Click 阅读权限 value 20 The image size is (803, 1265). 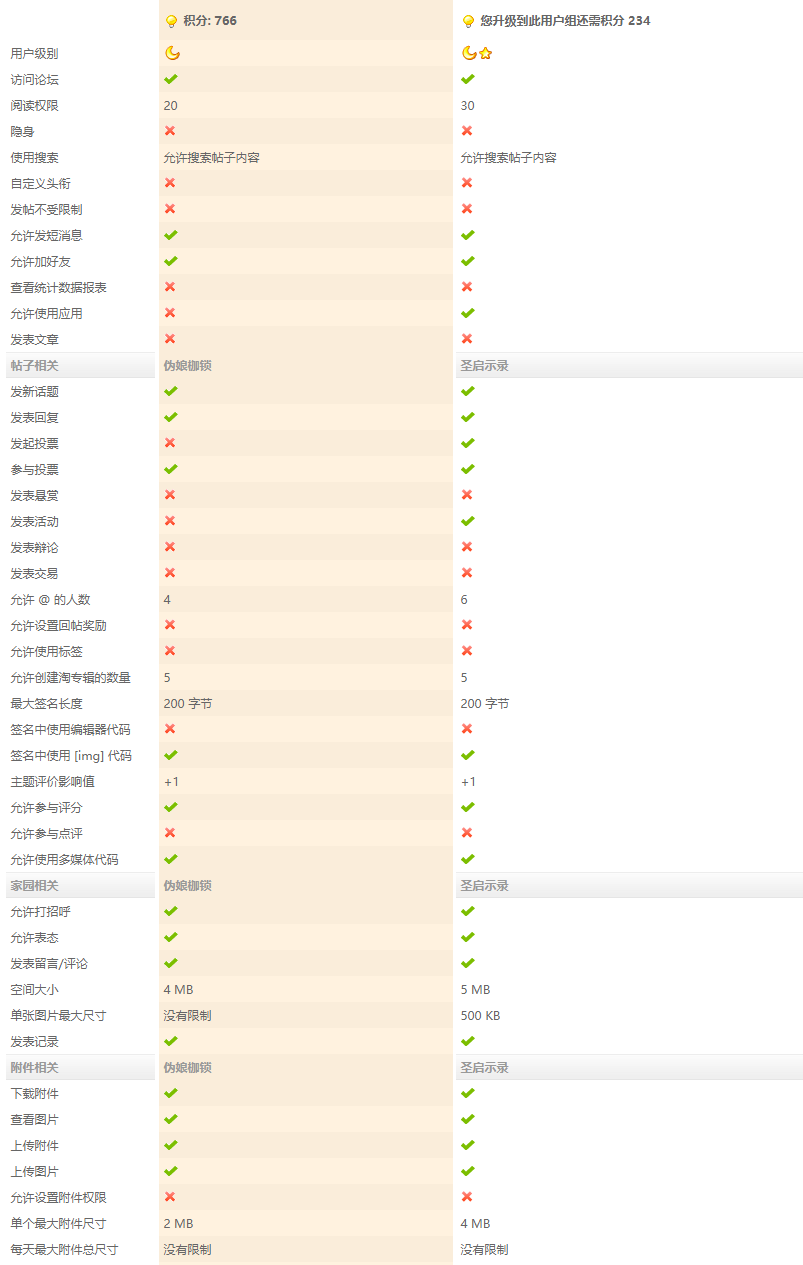pos(171,105)
